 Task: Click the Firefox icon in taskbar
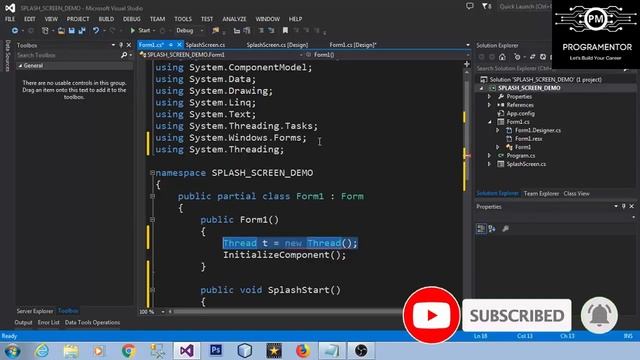pyautogui.click(x=303, y=351)
